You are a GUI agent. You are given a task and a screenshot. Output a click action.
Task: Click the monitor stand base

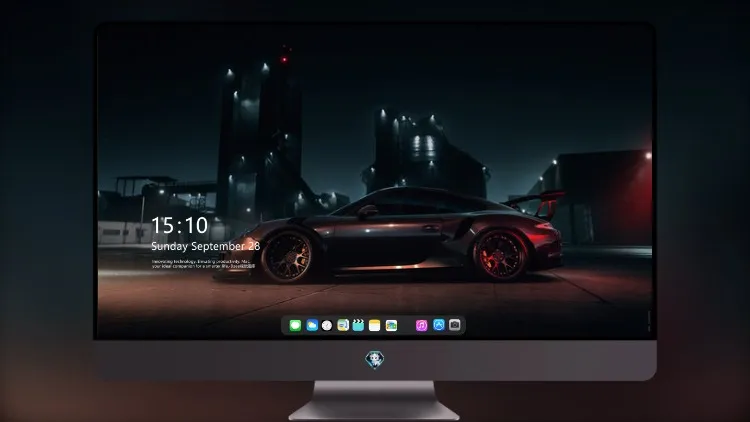pos(374,401)
